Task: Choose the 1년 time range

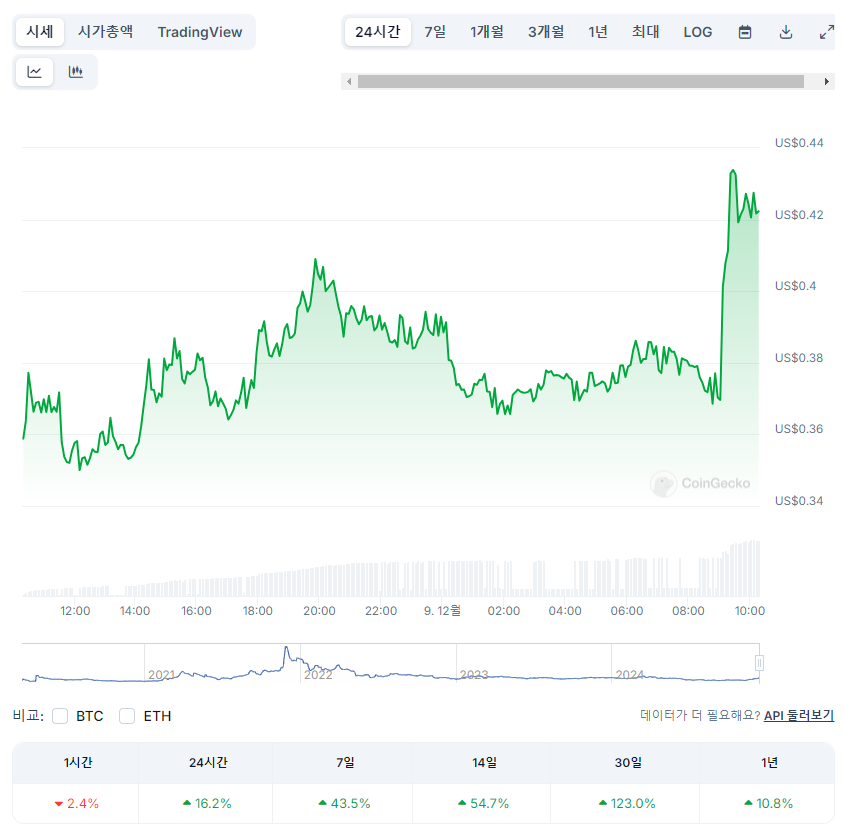Action: 598,32
